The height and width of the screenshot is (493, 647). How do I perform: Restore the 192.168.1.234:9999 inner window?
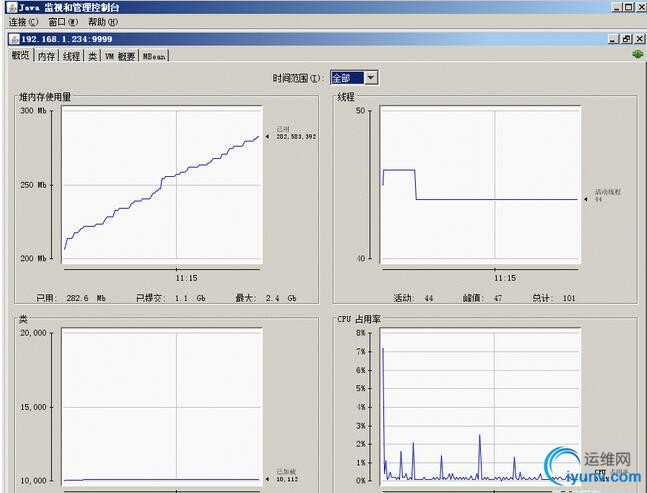(626, 39)
